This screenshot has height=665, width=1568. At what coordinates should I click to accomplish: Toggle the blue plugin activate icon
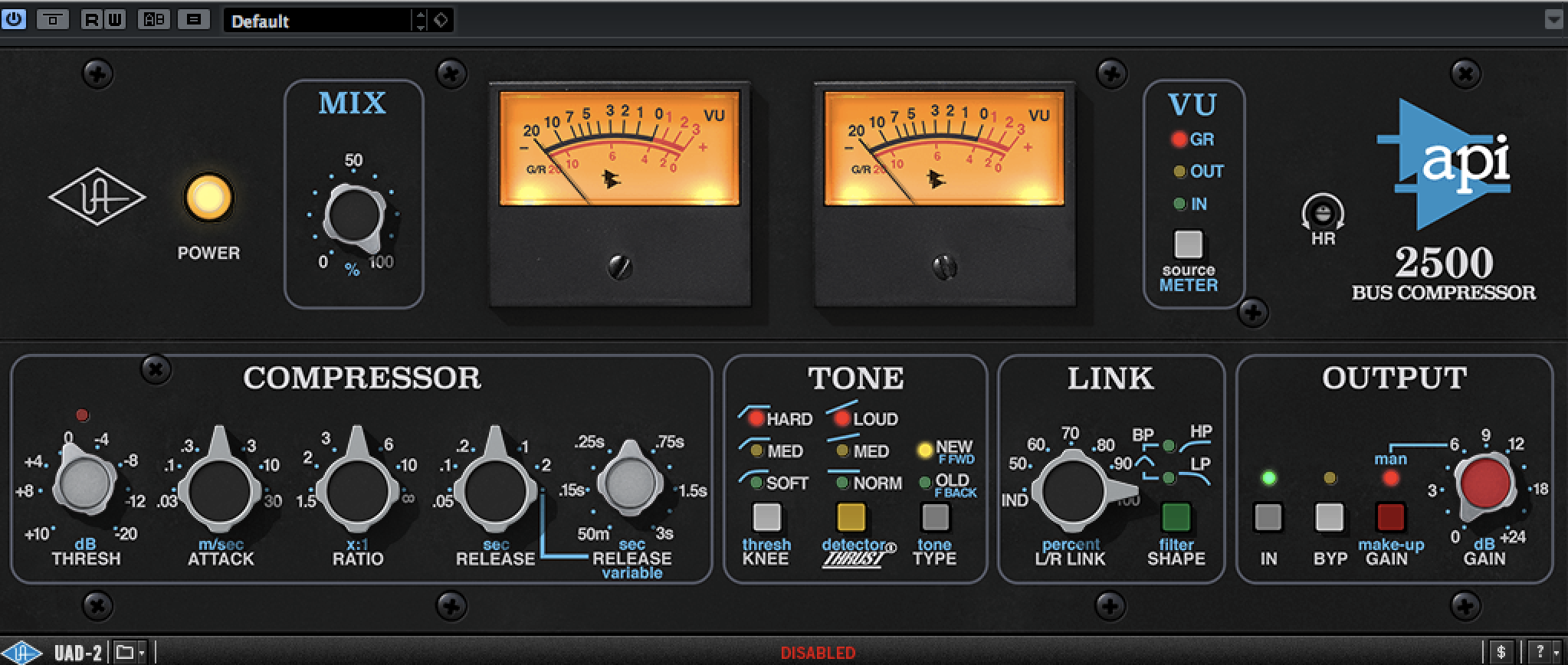[14, 19]
